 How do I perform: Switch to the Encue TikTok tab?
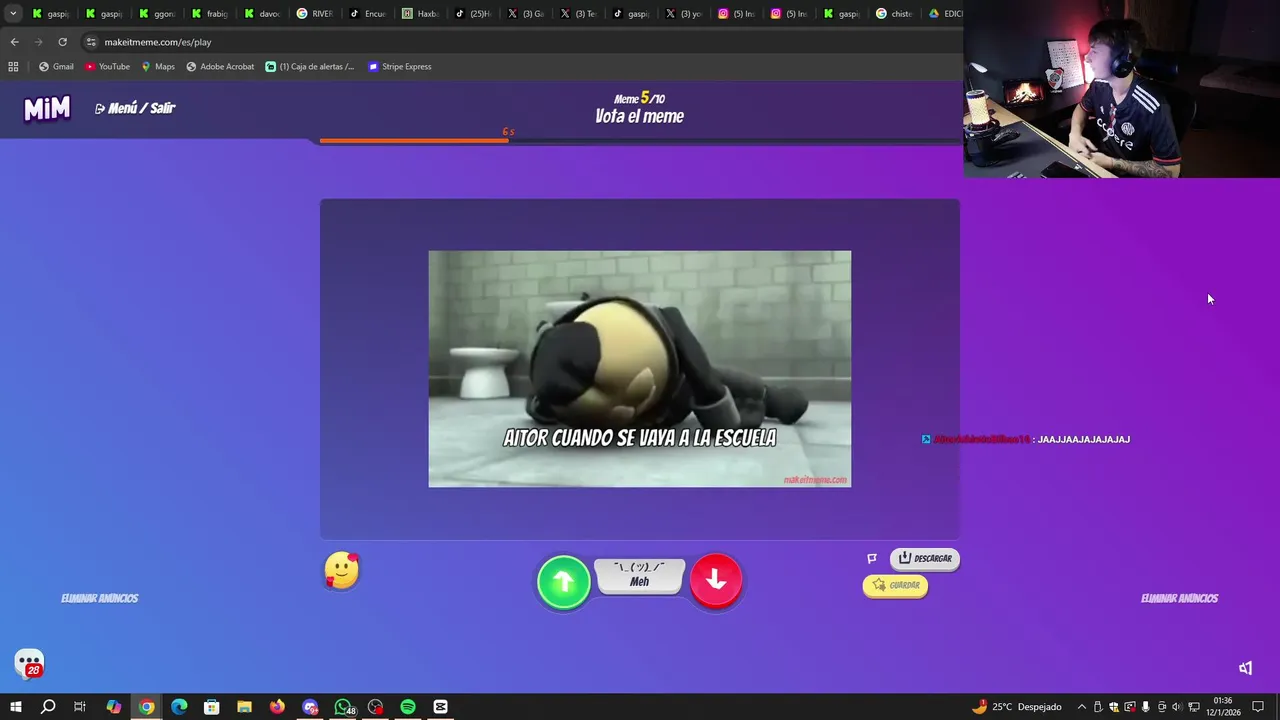368,14
